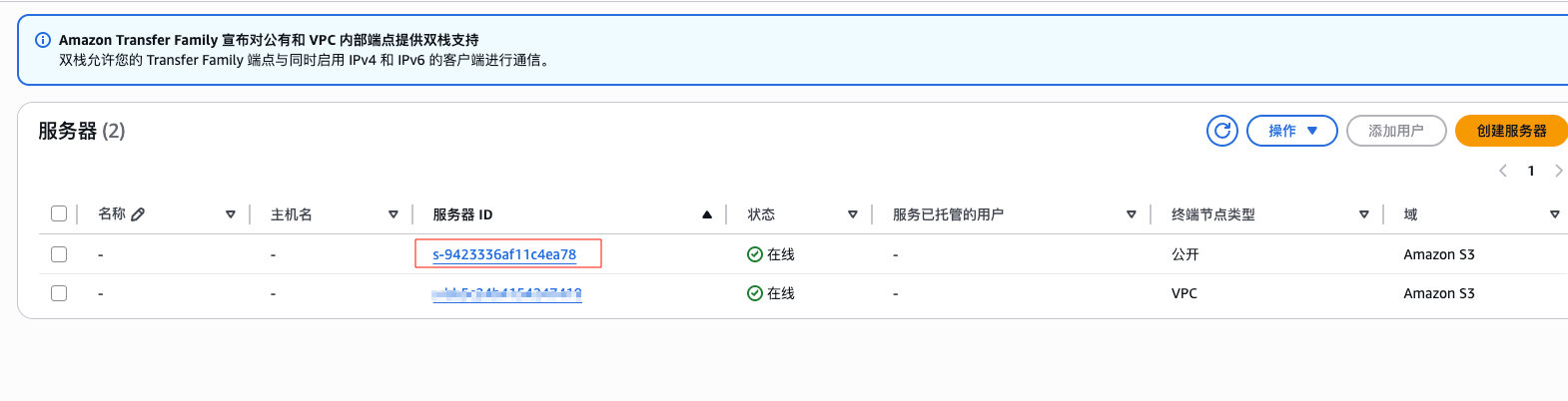Sort by 状态 column arrow
The height and width of the screenshot is (401, 1568).
[853, 214]
